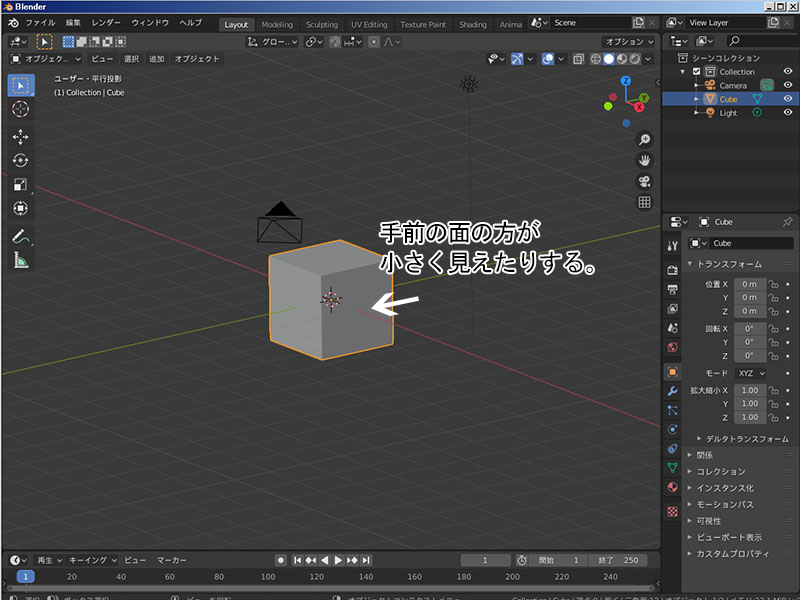The height and width of the screenshot is (600, 800).
Task: Click the pan view hand icon
Action: point(644,160)
